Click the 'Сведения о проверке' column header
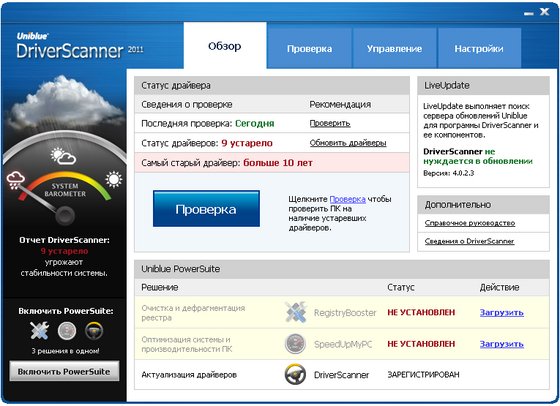This screenshot has height=406, width=560. pos(187,105)
